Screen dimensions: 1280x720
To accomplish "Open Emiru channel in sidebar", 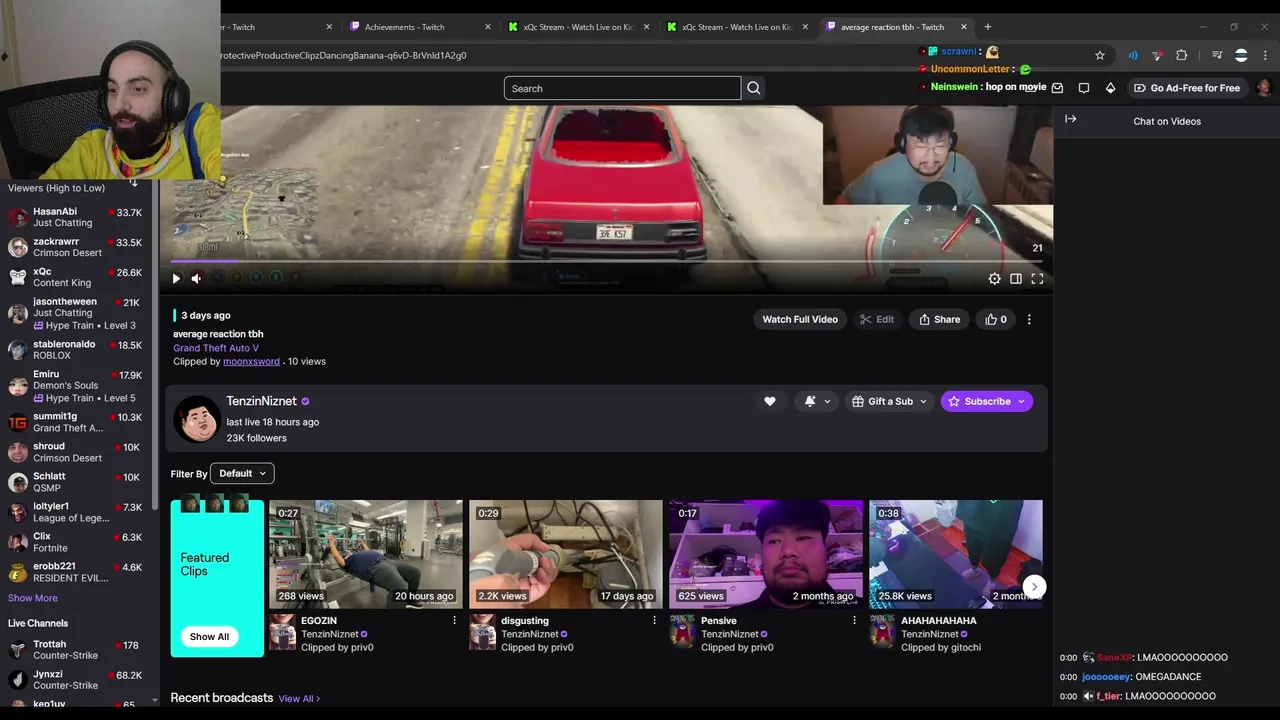I will (x=78, y=386).
